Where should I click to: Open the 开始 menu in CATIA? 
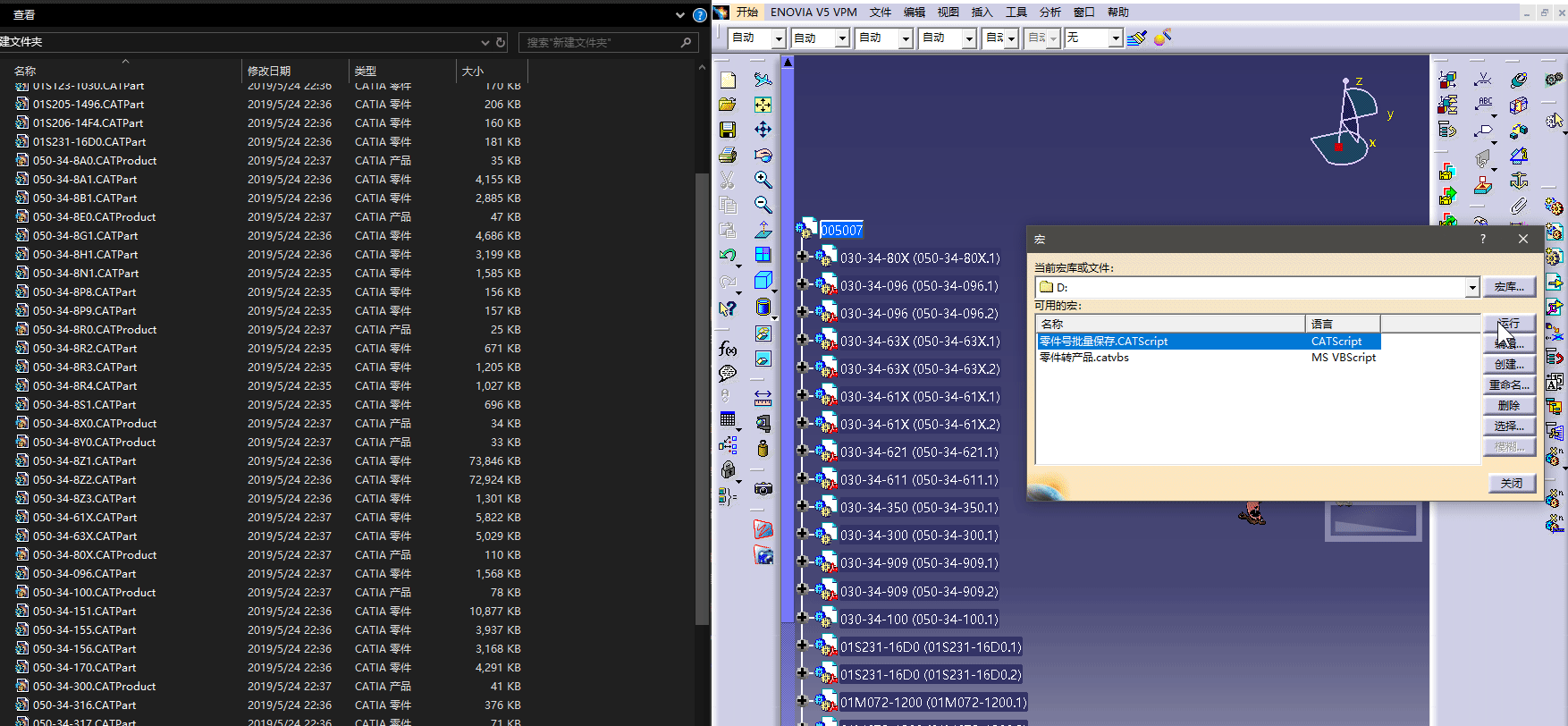[747, 13]
